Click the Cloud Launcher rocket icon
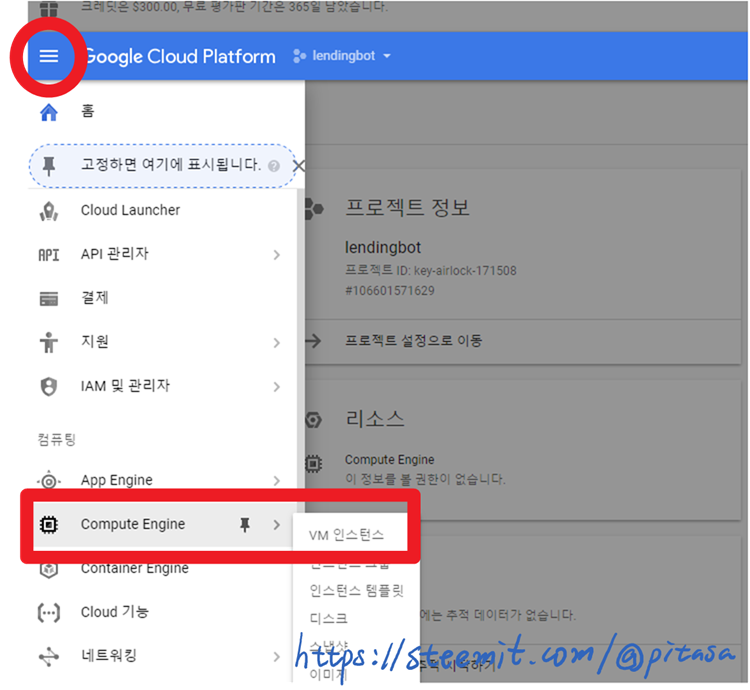 (49, 211)
